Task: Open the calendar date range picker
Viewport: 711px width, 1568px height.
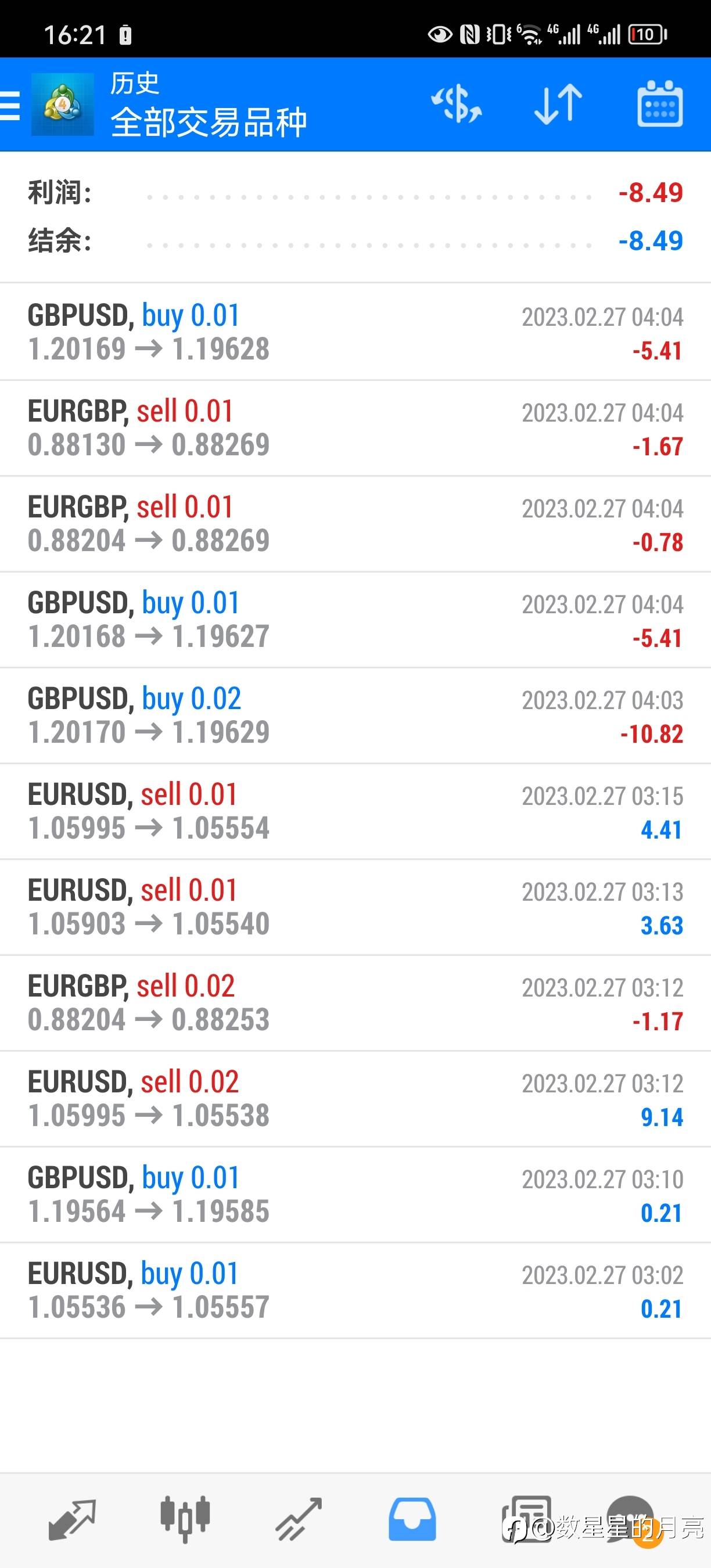Action: tap(659, 104)
